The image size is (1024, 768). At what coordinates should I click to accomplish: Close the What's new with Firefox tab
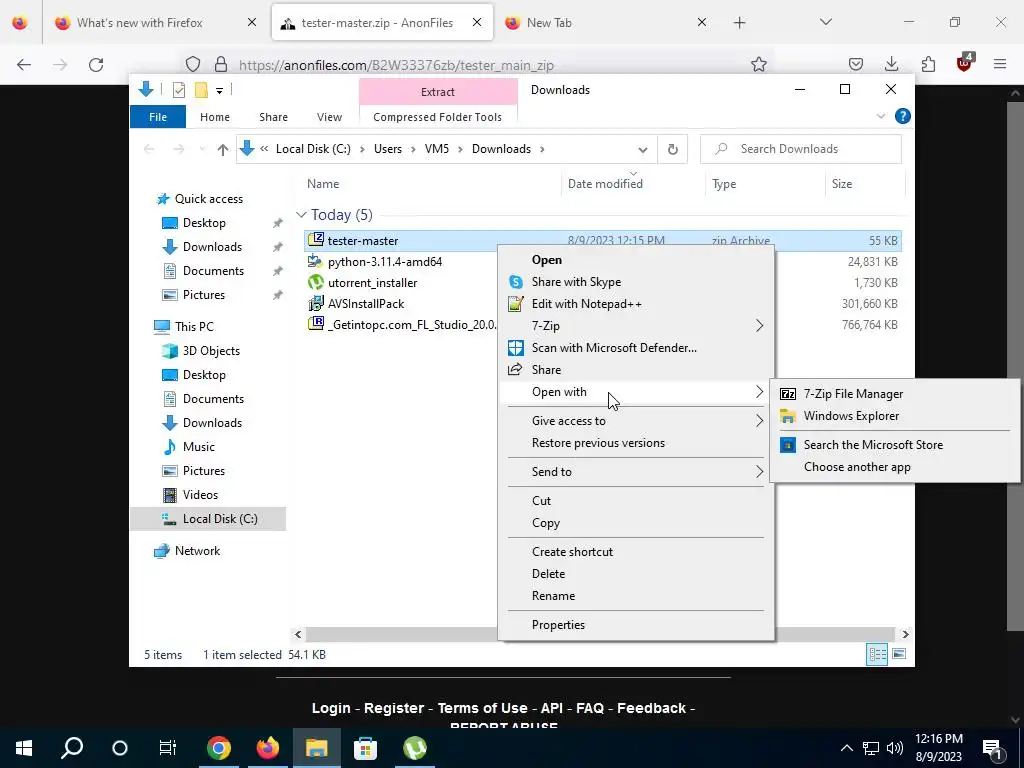tap(251, 22)
